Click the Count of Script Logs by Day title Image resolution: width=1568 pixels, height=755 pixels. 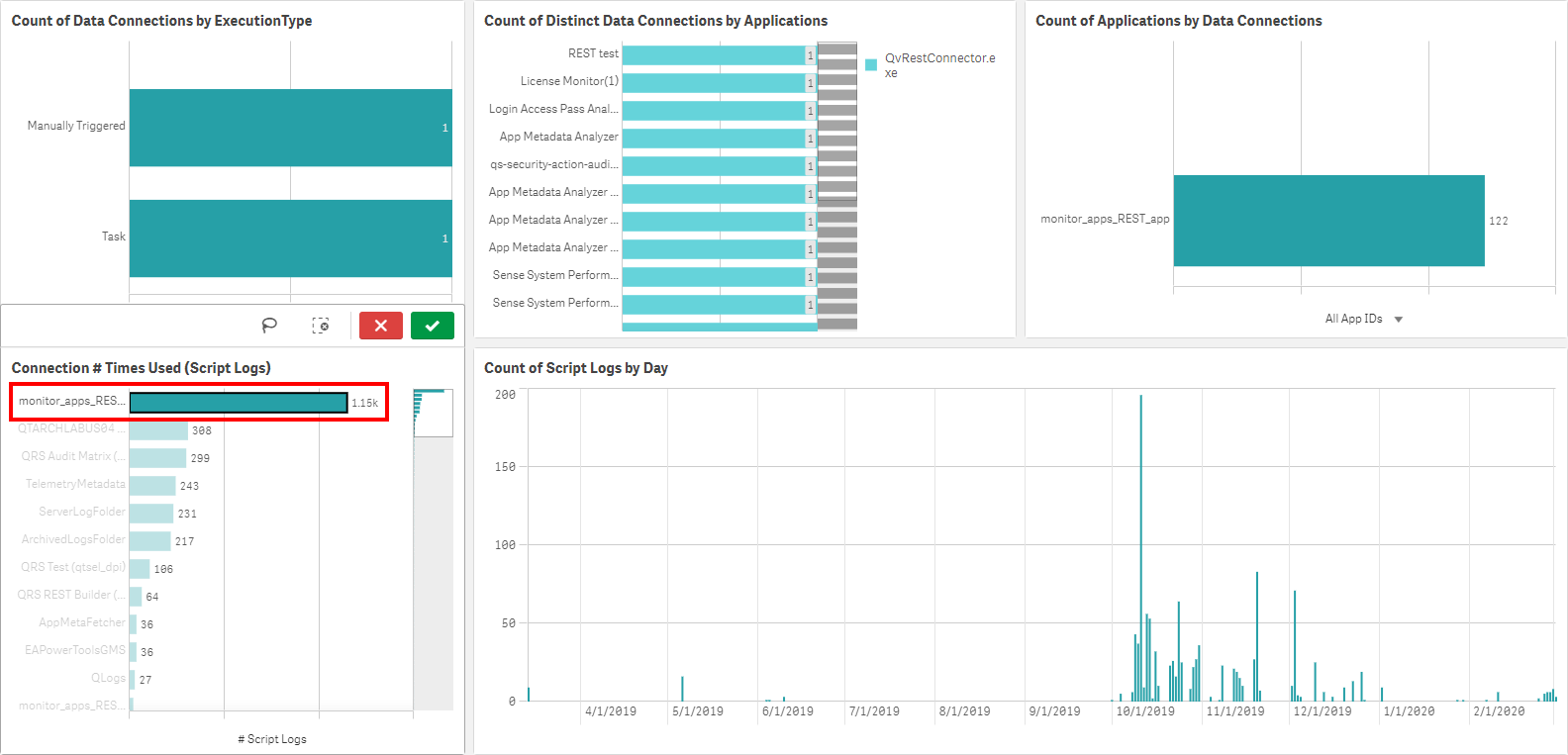[x=575, y=368]
